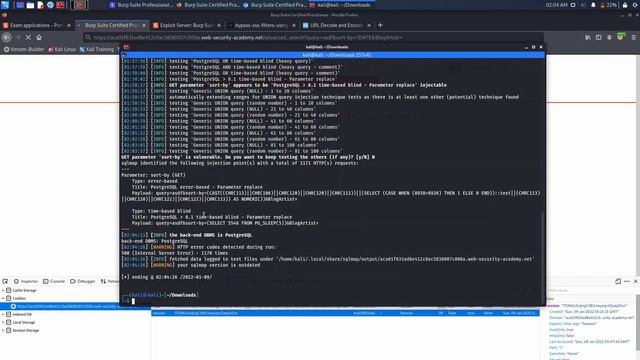
Task: Open the red terminal launcher in panel
Action: (x=60, y=5)
